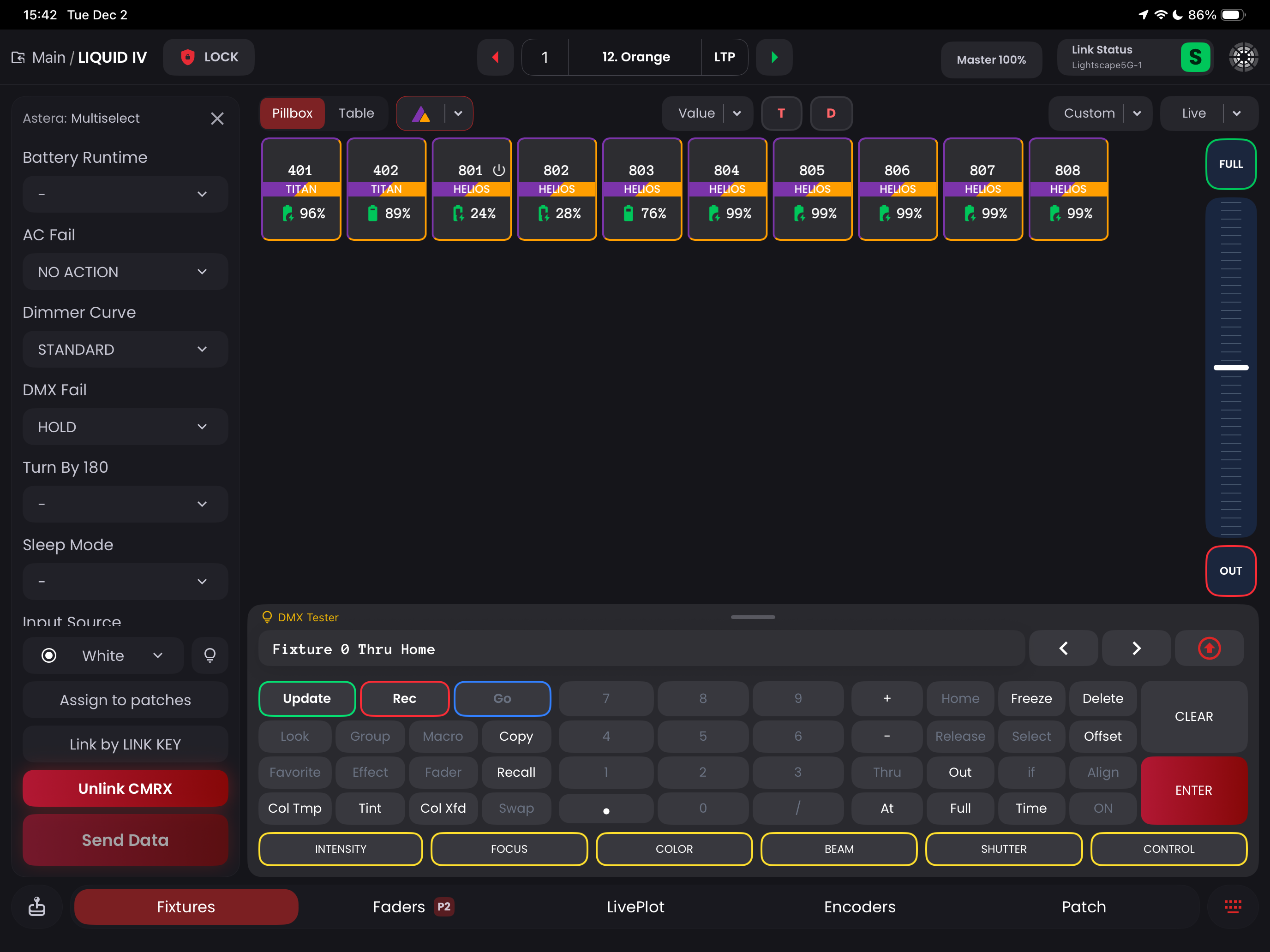This screenshot has height=952, width=1270.
Task: Toggle the red D button
Action: [x=831, y=113]
